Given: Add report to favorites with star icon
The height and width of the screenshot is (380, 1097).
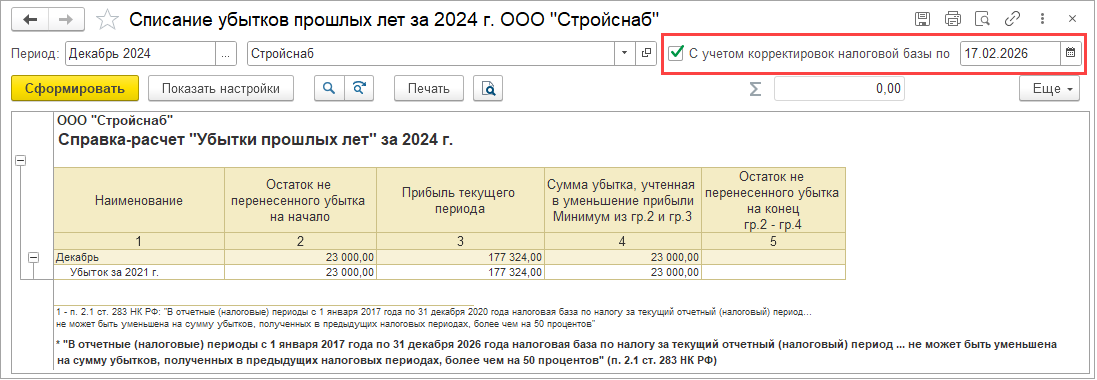Looking at the screenshot, I should pyautogui.click(x=107, y=20).
